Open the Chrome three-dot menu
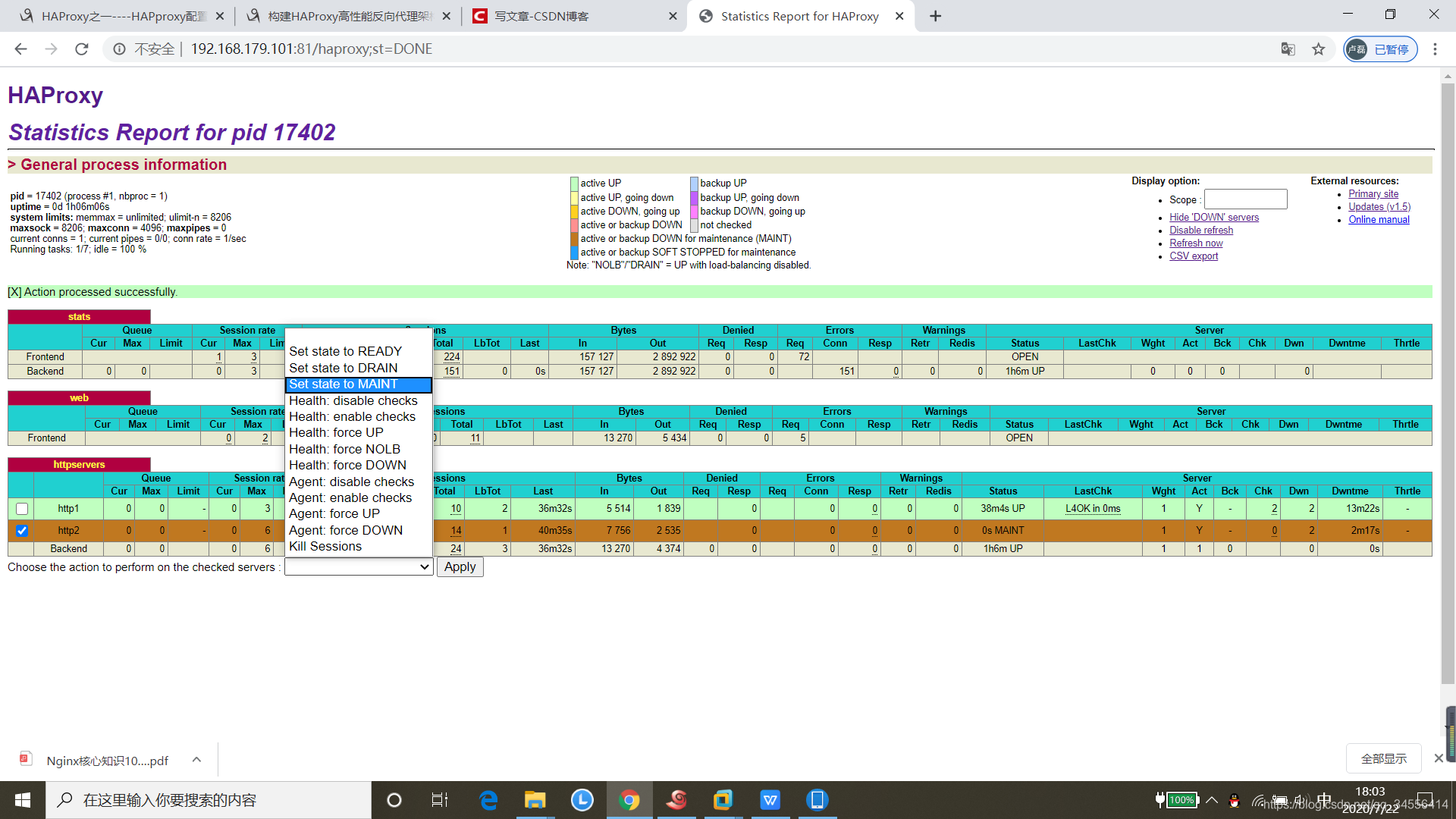The height and width of the screenshot is (819, 1456). [x=1435, y=49]
